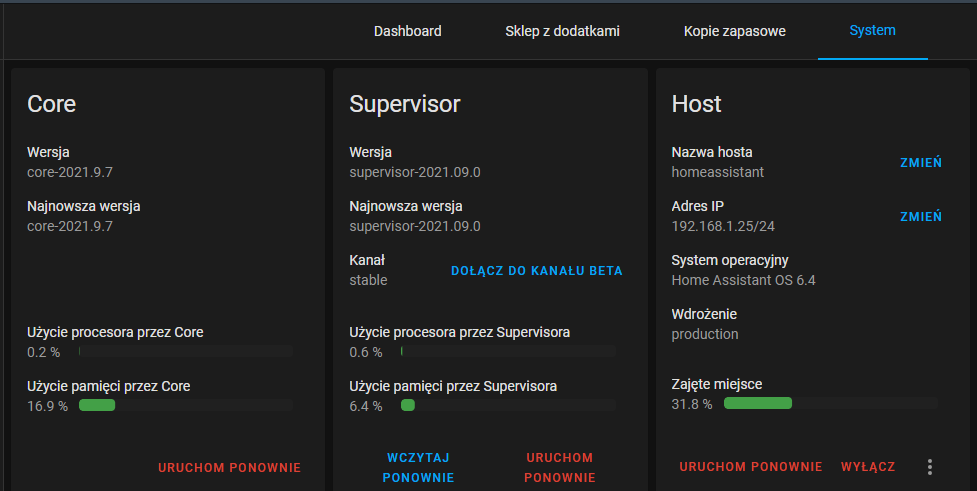Click the Core memory usage bar

tap(186, 406)
